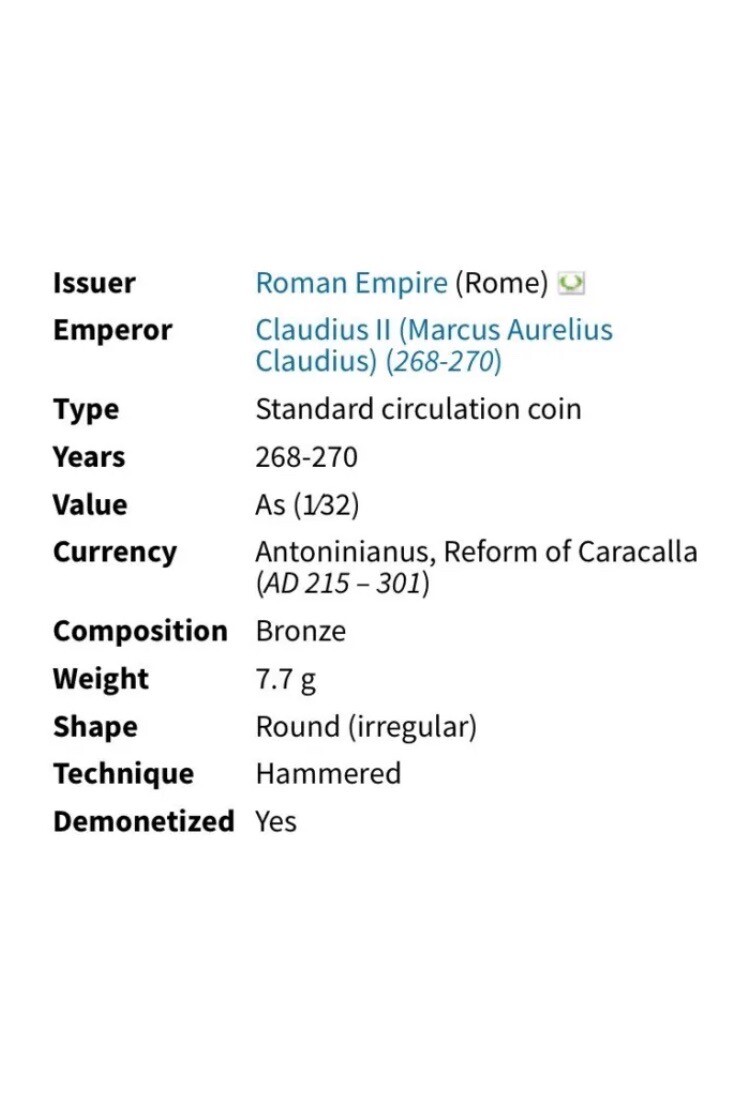This screenshot has width=750, height=1093.
Task: Click the 'Antoninianus, Reform of Caracalla' text
Action: pyautogui.click(x=476, y=552)
